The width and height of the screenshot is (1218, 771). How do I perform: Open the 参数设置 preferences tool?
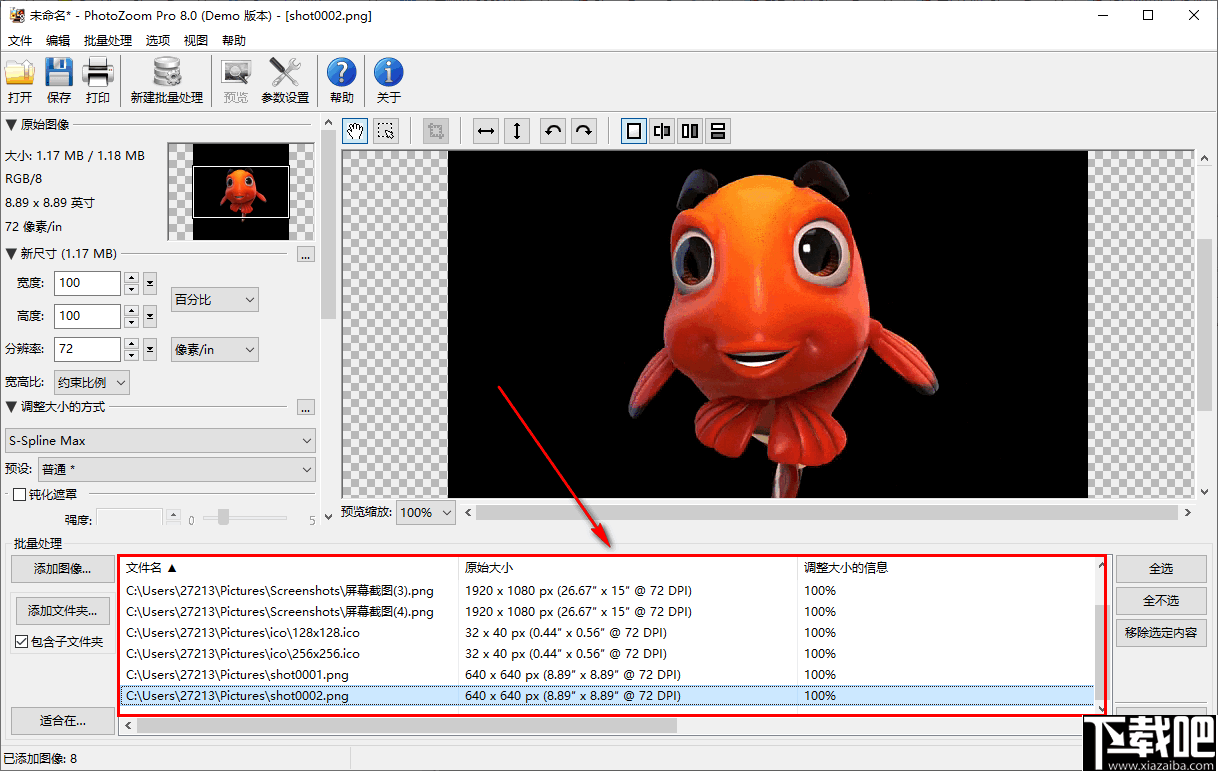(x=285, y=81)
